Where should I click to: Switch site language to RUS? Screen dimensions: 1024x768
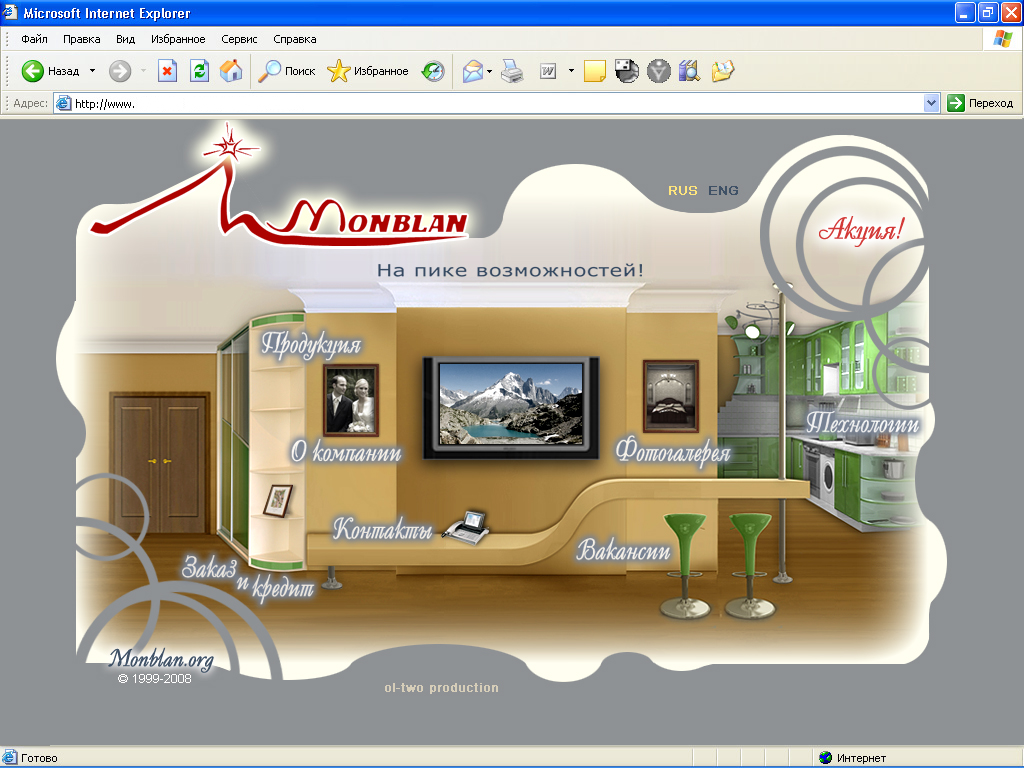click(682, 191)
